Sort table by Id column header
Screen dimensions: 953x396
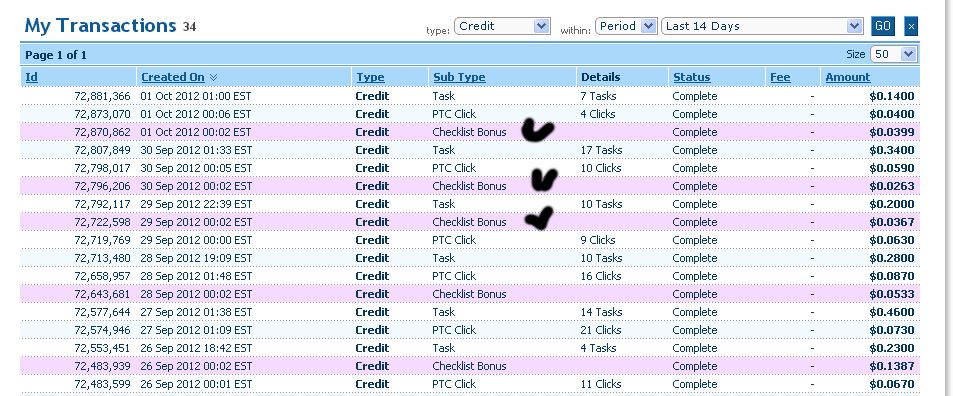point(32,77)
